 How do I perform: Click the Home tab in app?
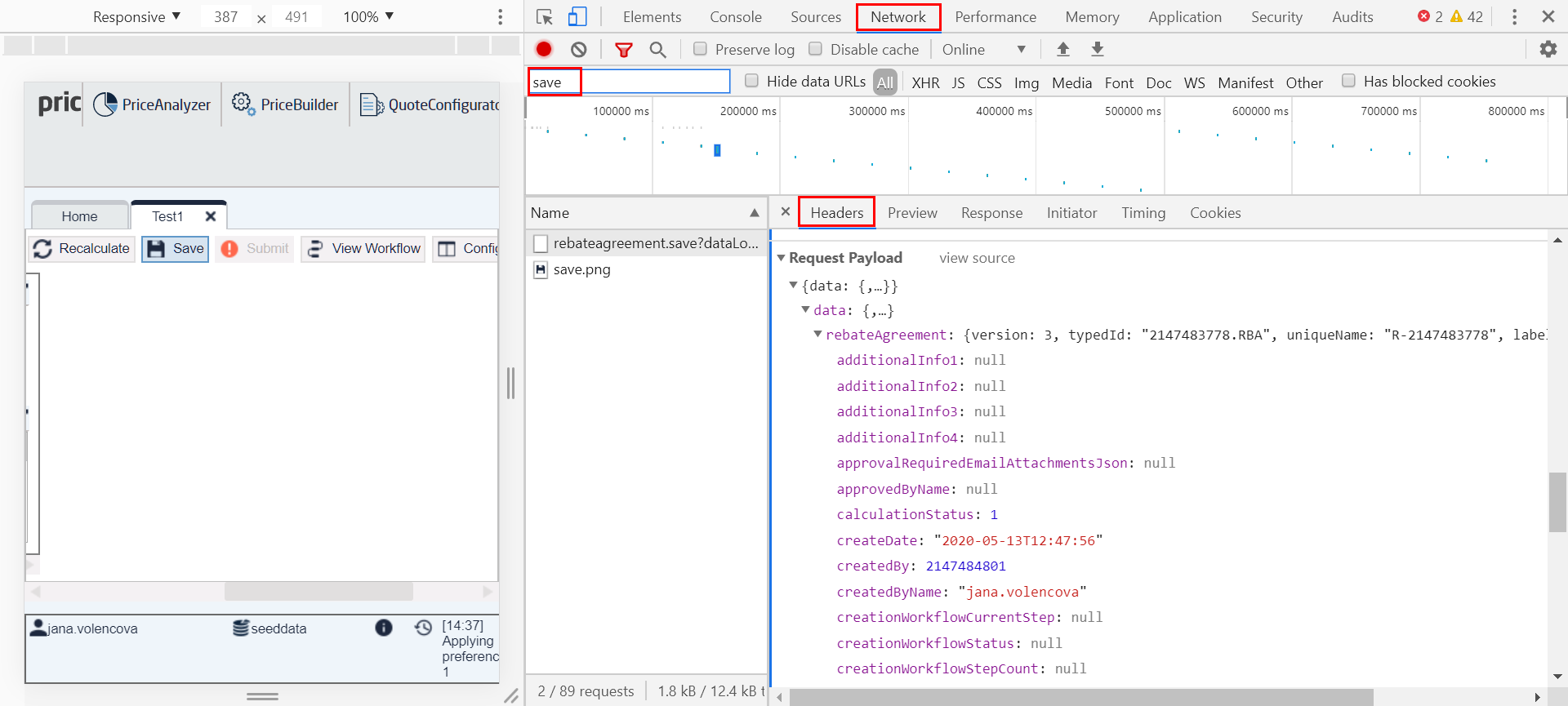tap(79, 216)
